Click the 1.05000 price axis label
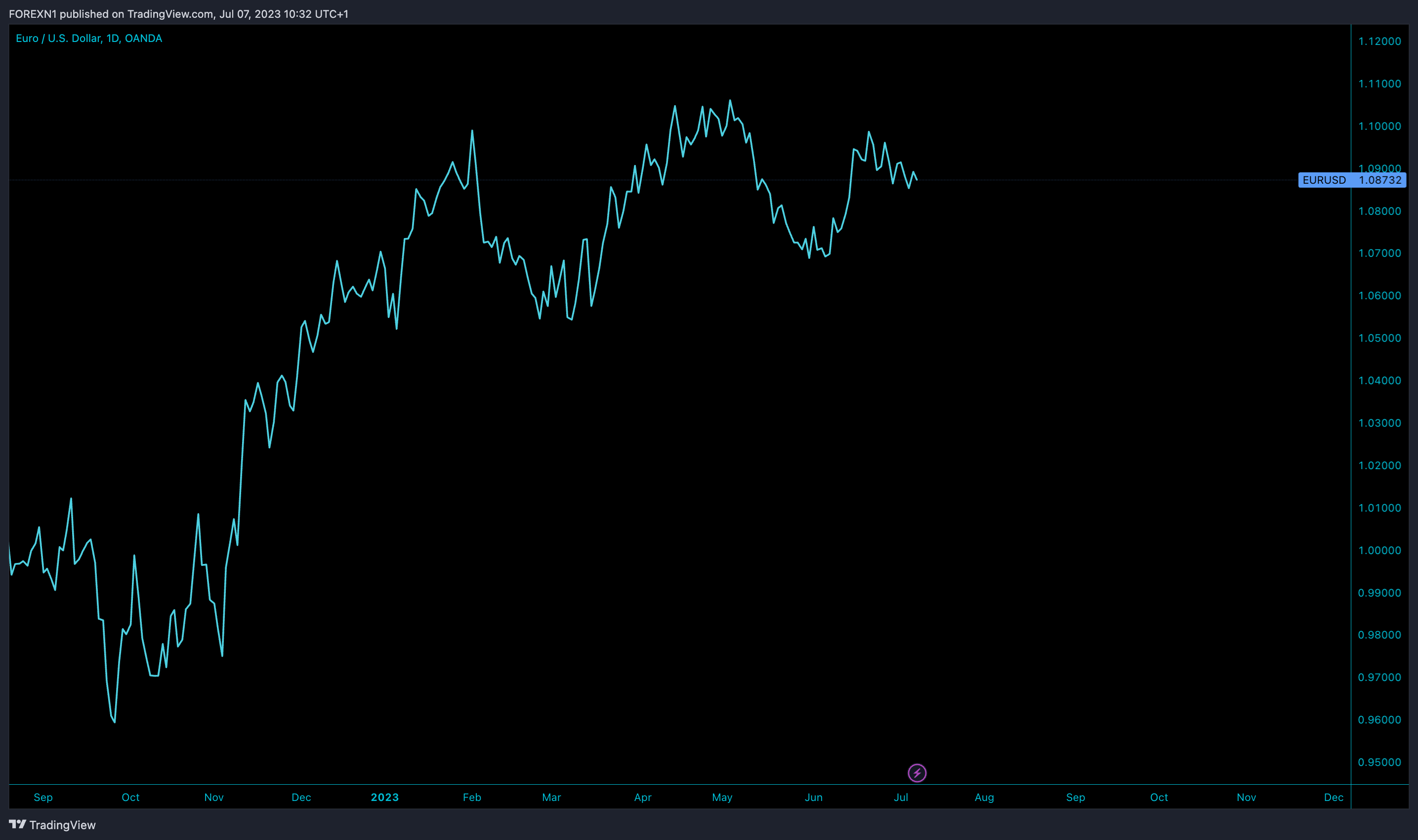This screenshot has height=840, width=1418. click(x=1379, y=338)
